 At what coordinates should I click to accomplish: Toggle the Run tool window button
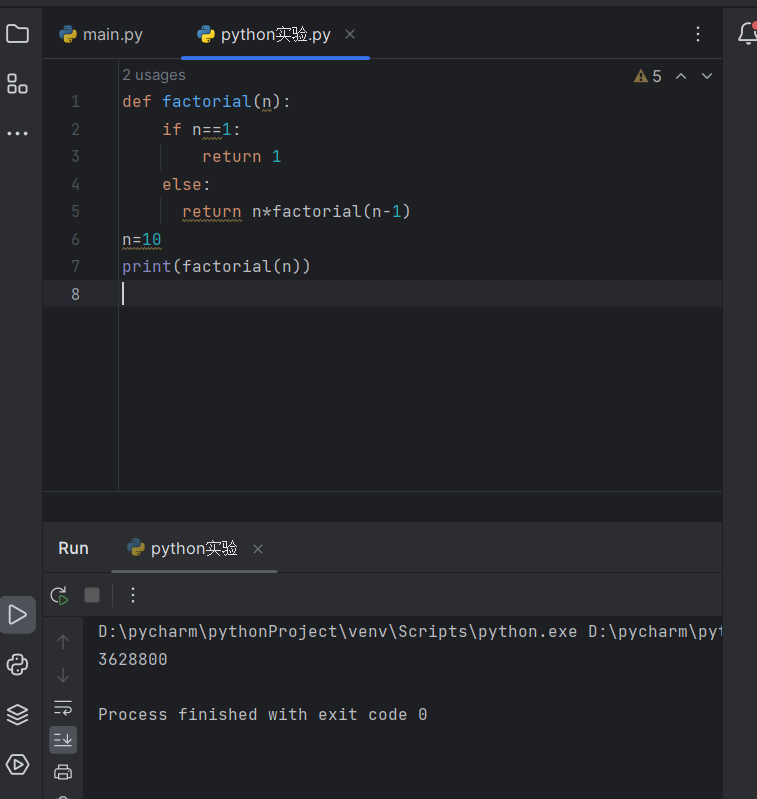tap(18, 614)
